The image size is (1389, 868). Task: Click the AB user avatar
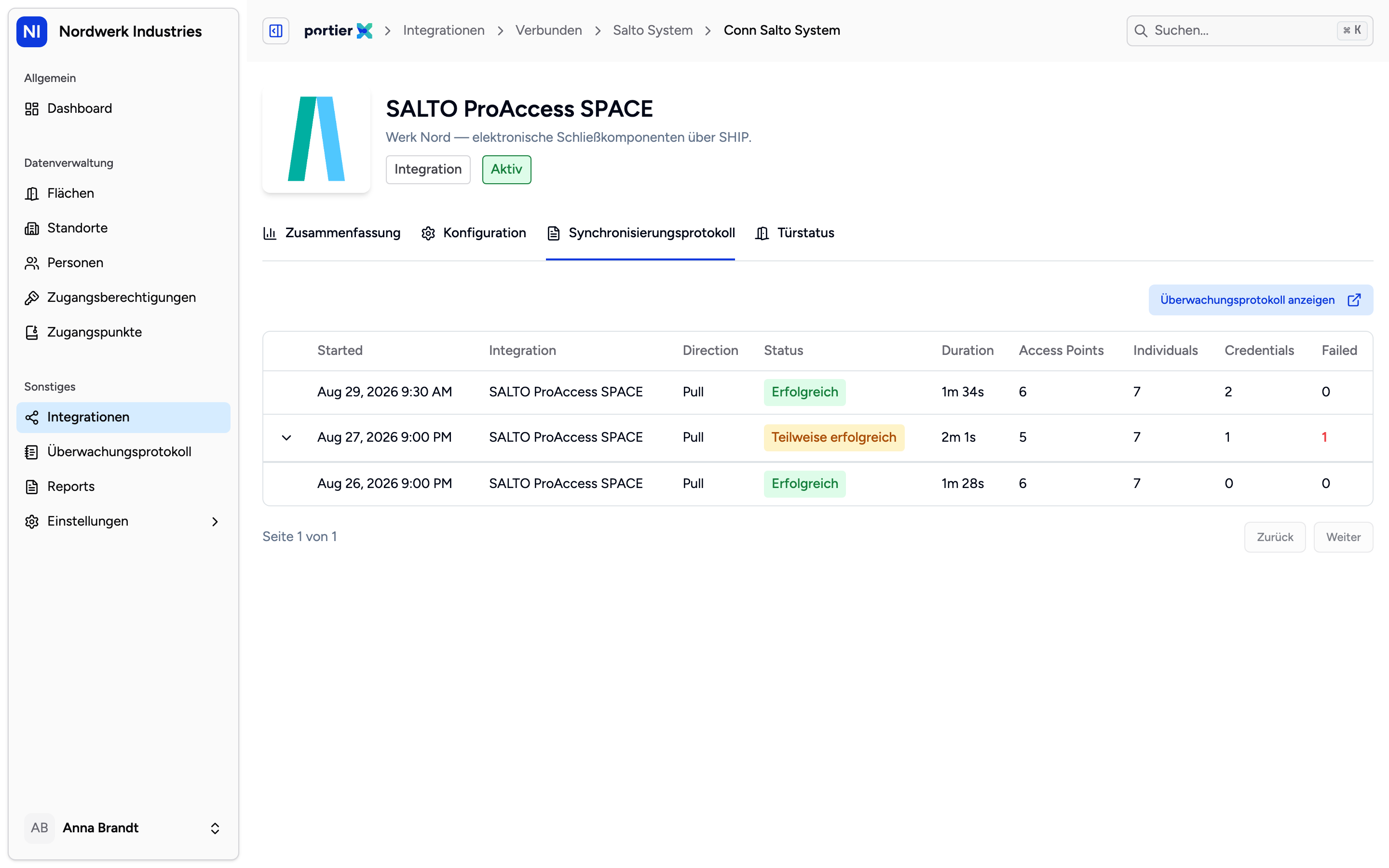[40, 828]
